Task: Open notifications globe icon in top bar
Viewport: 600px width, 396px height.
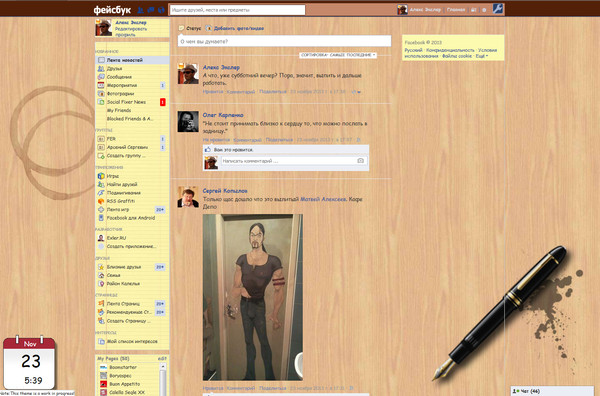Action: (x=161, y=10)
